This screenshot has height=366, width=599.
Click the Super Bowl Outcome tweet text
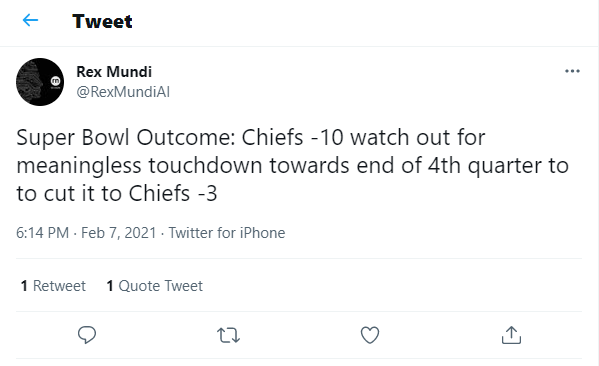click(x=293, y=165)
